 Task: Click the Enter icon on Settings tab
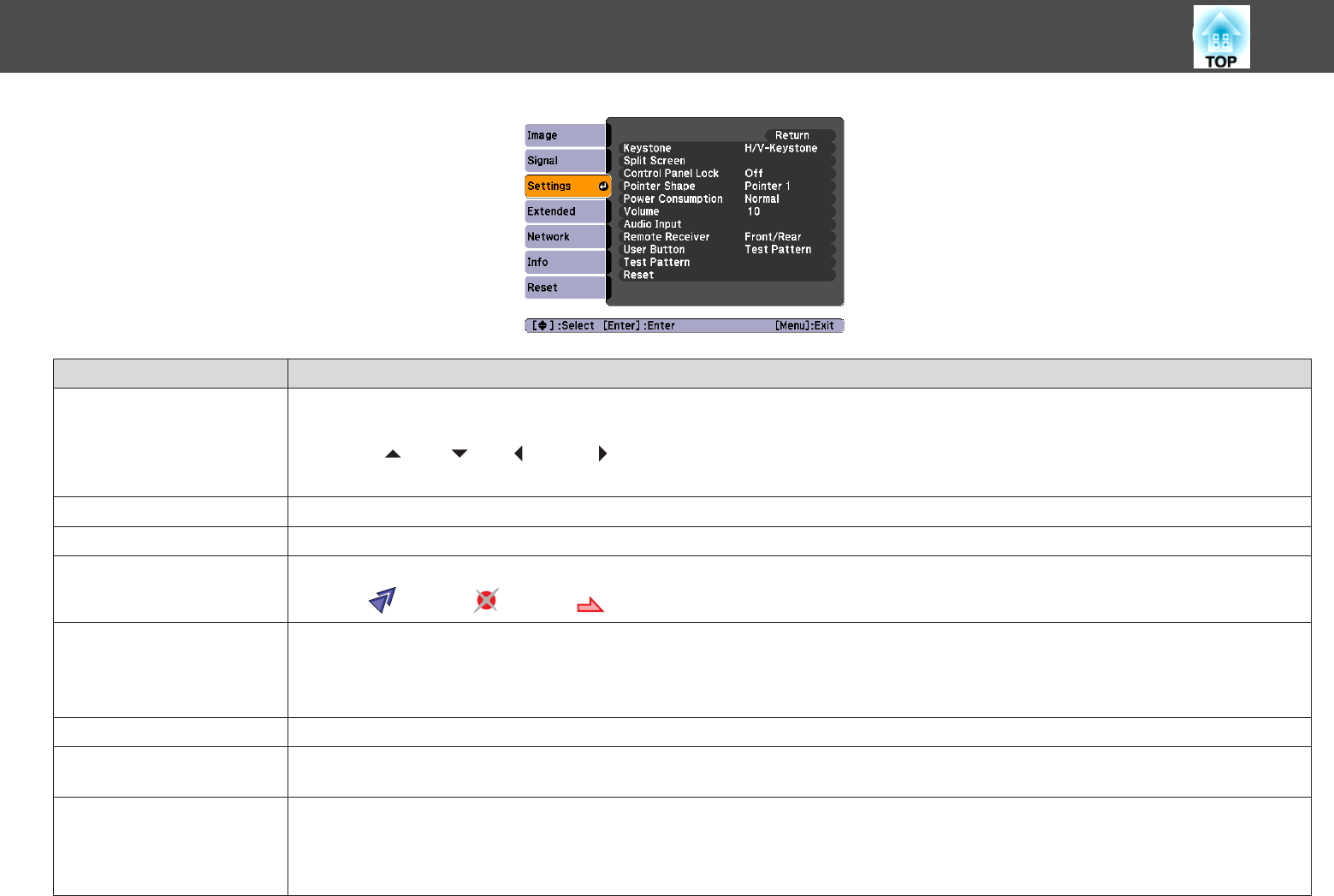click(x=603, y=187)
